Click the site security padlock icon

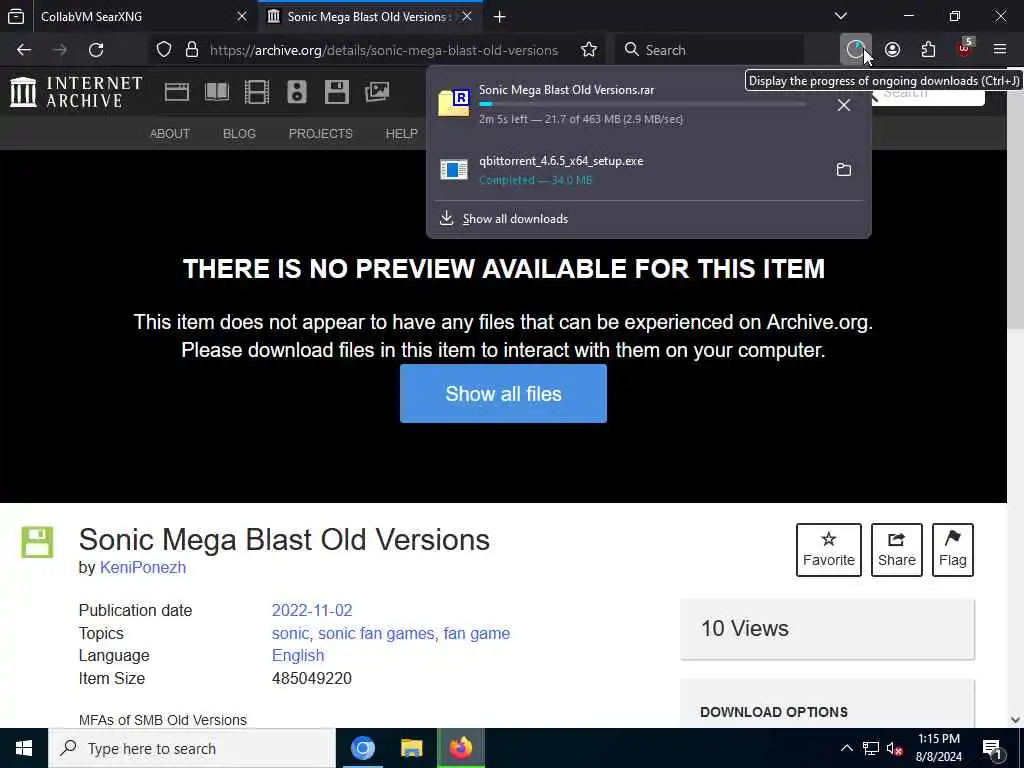point(192,50)
